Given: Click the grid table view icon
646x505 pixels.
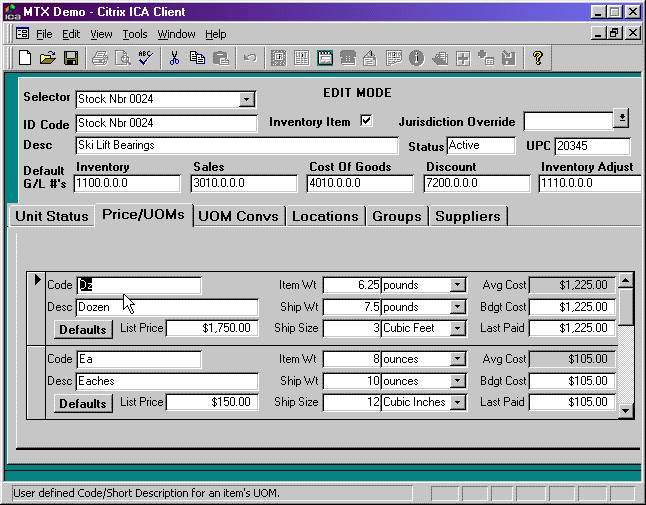Looking at the screenshot, I should click(302, 58).
